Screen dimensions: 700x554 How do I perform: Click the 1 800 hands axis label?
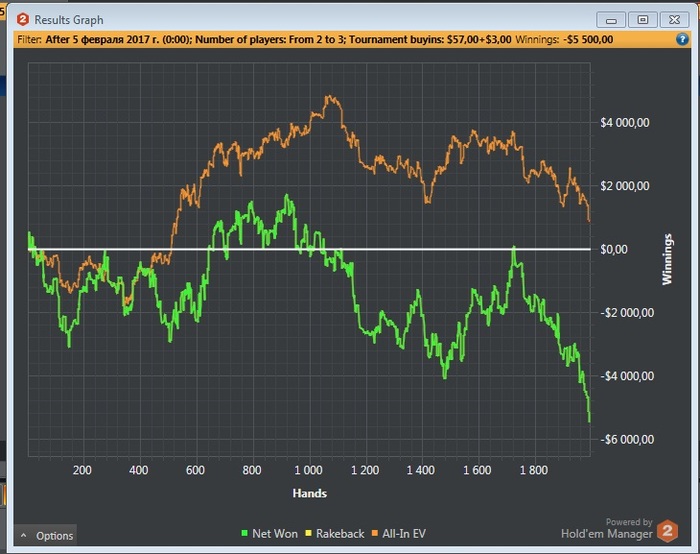pyautogui.click(x=533, y=470)
